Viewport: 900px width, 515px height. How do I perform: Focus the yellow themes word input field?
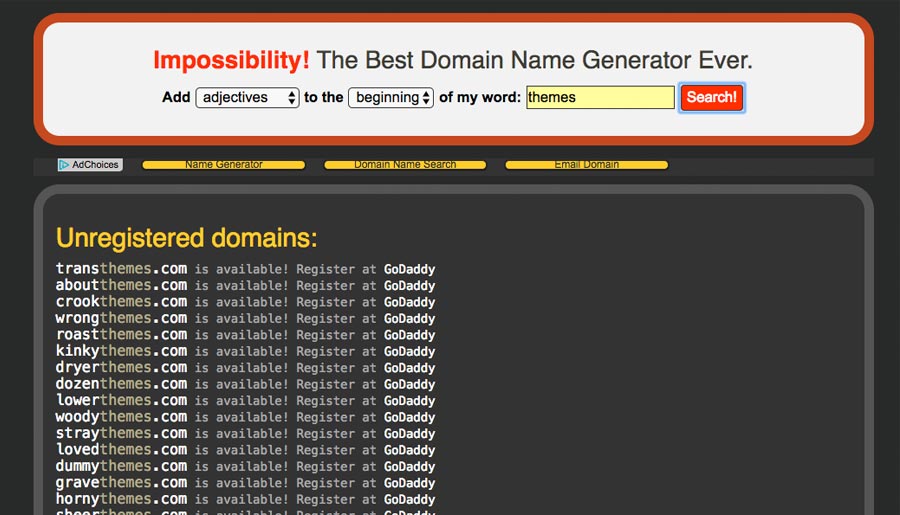pyautogui.click(x=600, y=97)
